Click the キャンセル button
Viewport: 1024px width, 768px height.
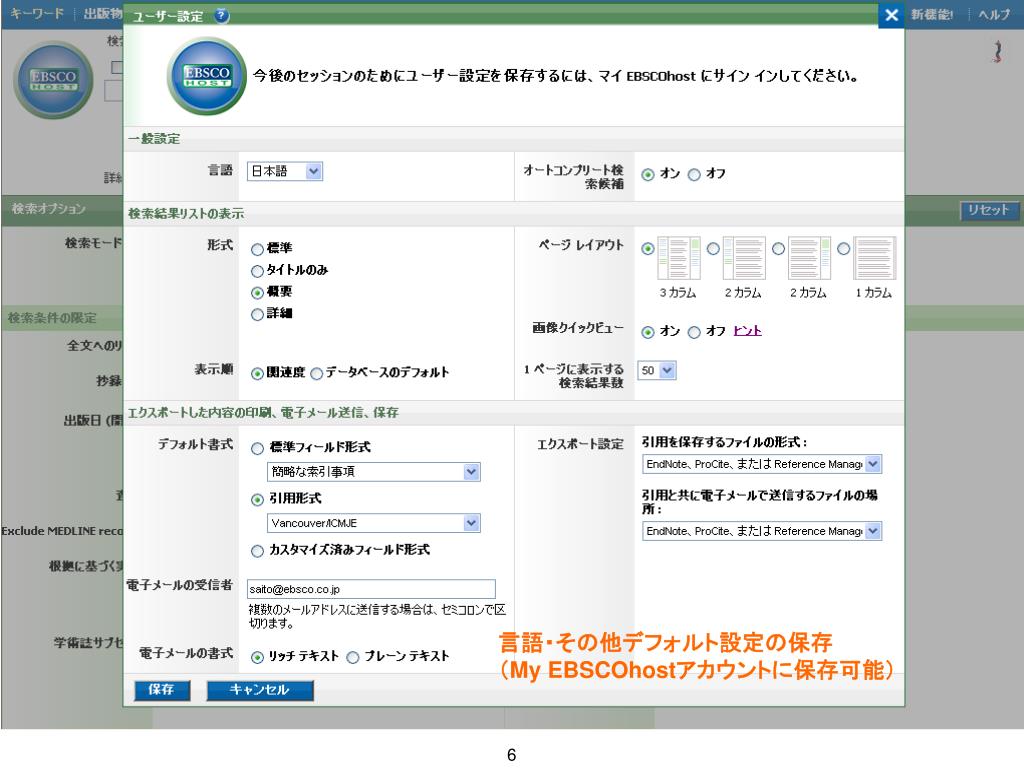click(x=260, y=690)
